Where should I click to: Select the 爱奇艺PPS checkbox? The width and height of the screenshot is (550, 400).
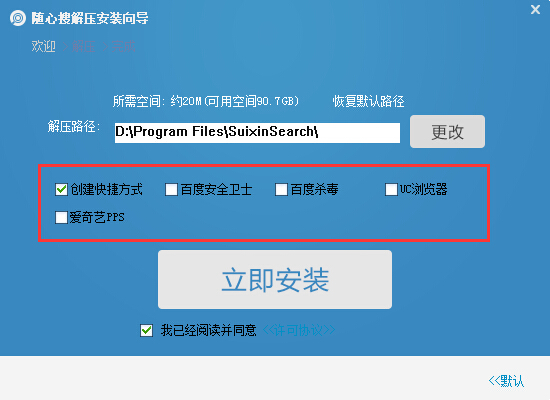[x=61, y=218]
